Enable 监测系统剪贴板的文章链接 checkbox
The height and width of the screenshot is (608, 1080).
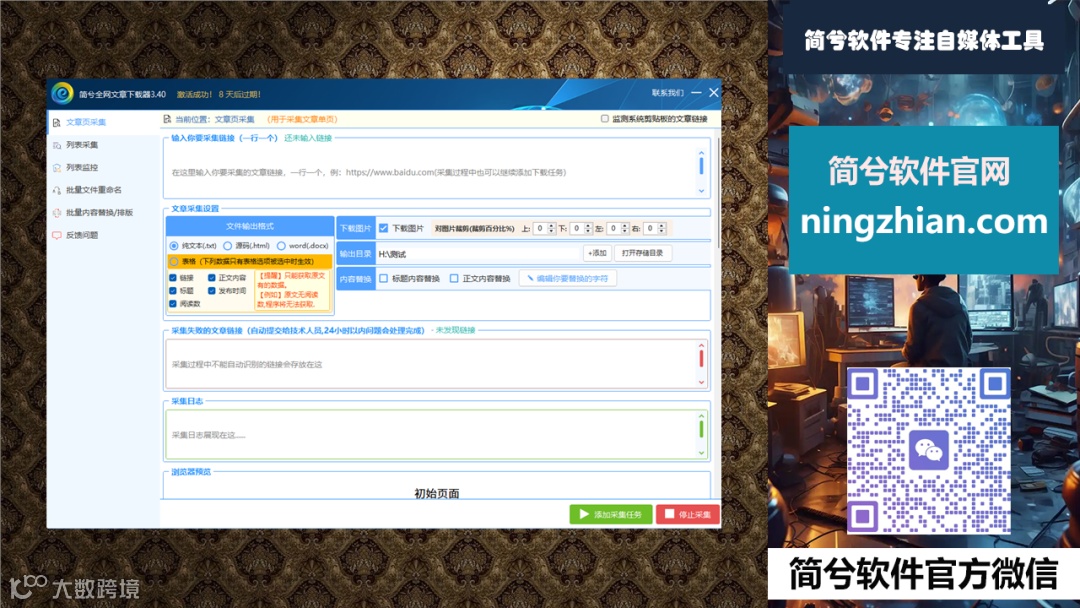(605, 119)
